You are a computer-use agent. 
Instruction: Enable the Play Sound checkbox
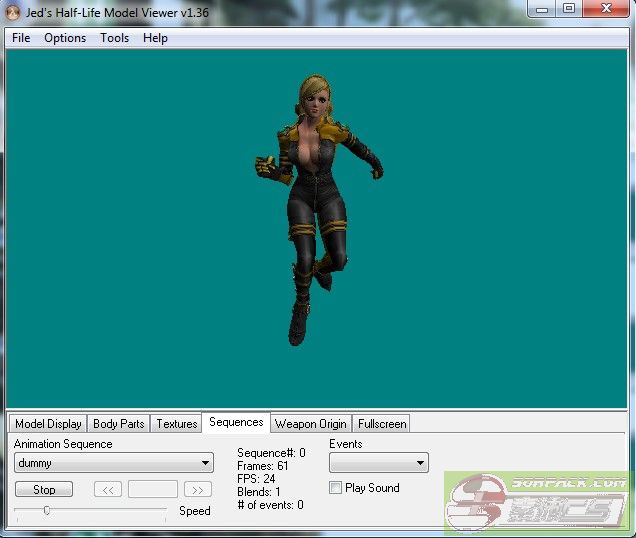coord(335,488)
